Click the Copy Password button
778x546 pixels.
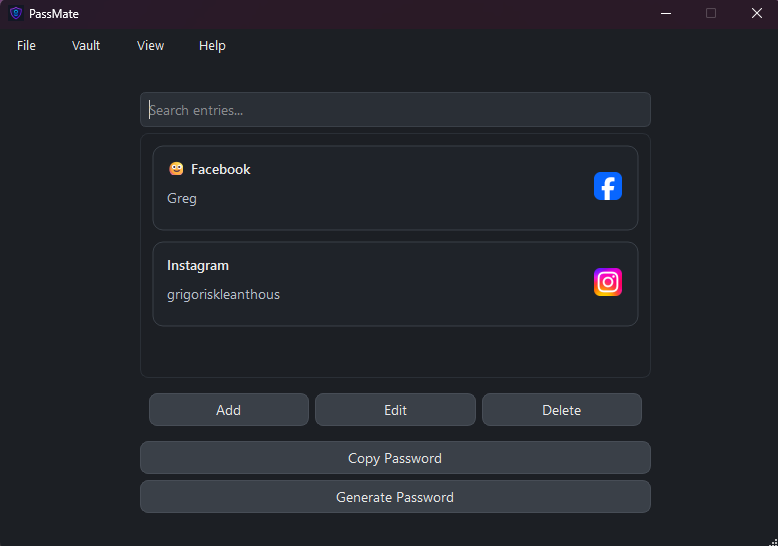(395, 458)
